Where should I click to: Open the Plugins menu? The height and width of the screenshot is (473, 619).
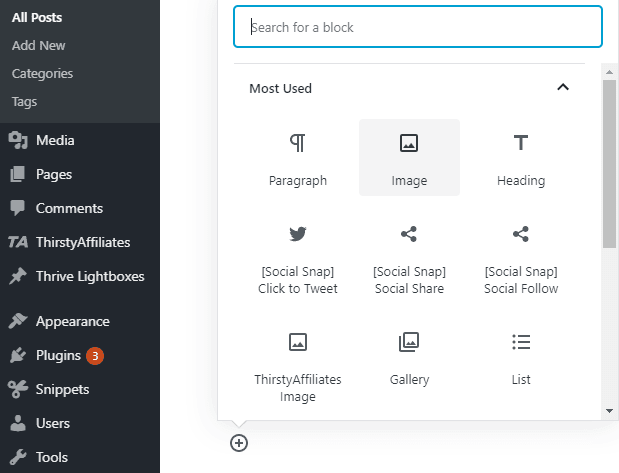point(59,355)
